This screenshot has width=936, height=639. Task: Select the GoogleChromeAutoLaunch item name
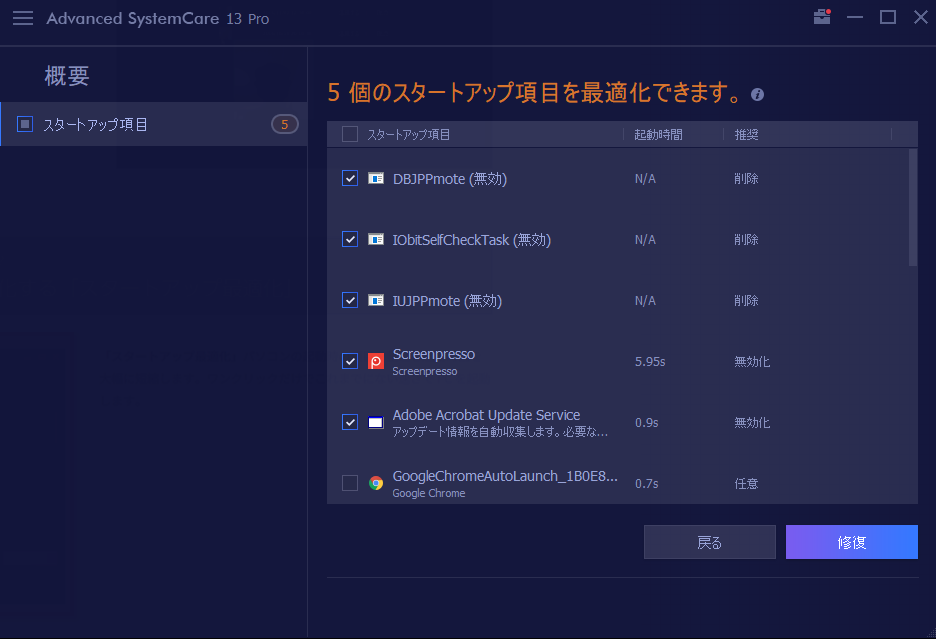pyautogui.click(x=505, y=476)
